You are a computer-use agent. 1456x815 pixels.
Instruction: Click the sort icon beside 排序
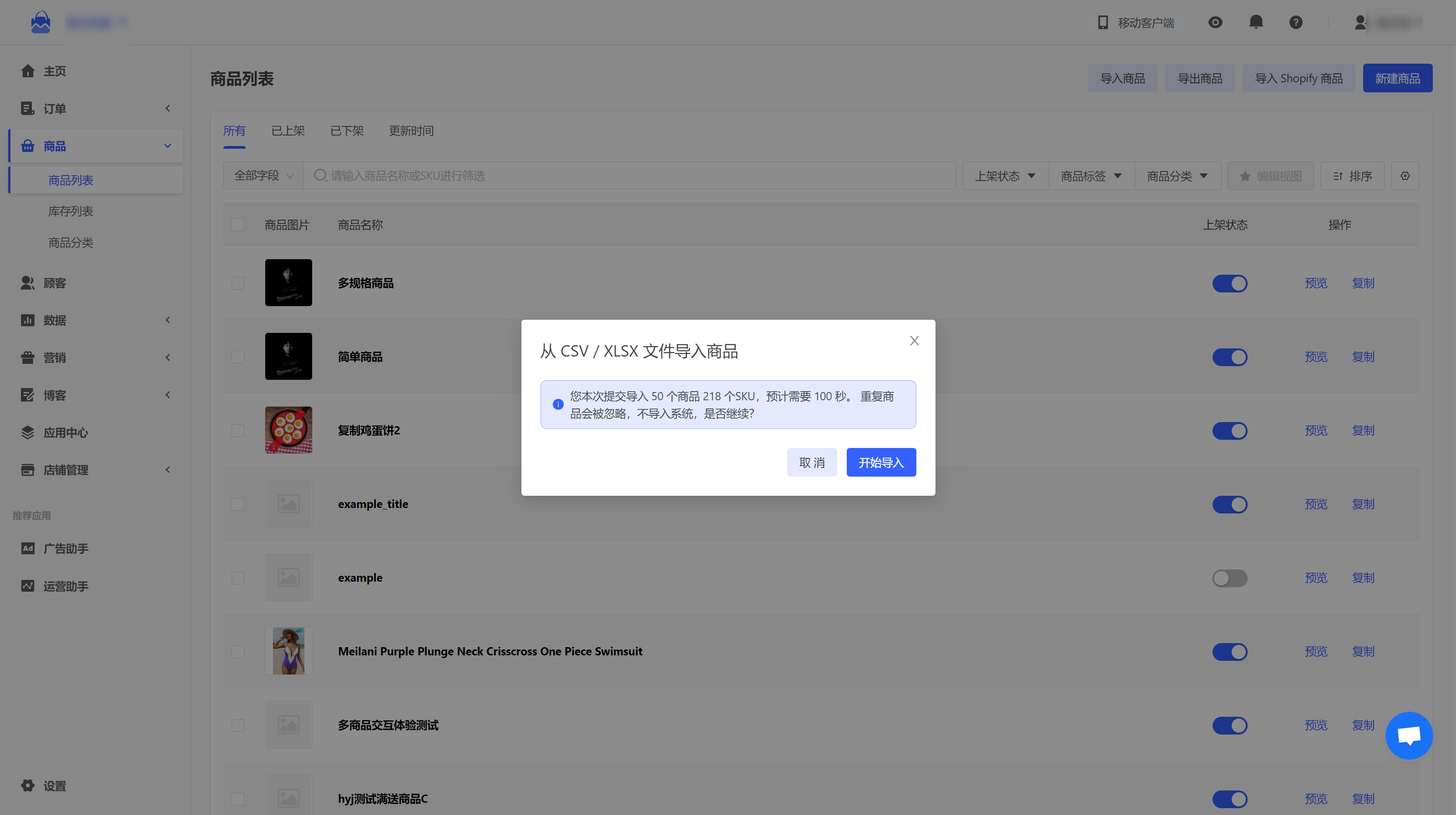1337,176
